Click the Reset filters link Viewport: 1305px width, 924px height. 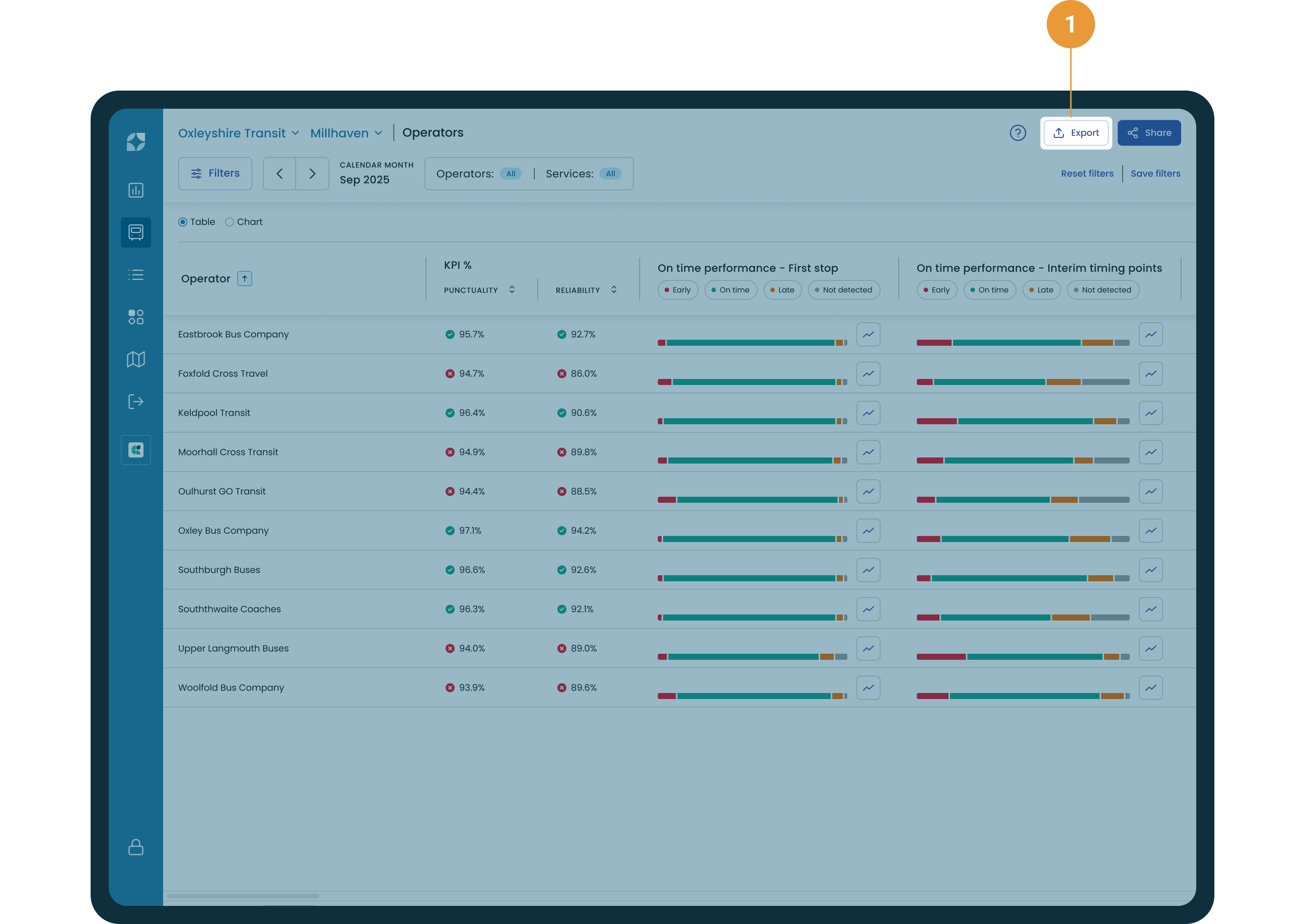pos(1086,174)
